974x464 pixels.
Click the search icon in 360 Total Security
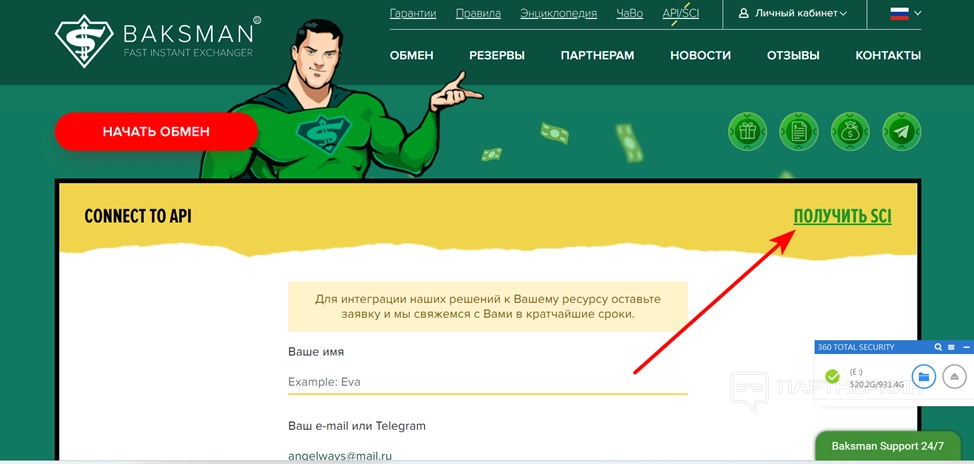click(939, 347)
